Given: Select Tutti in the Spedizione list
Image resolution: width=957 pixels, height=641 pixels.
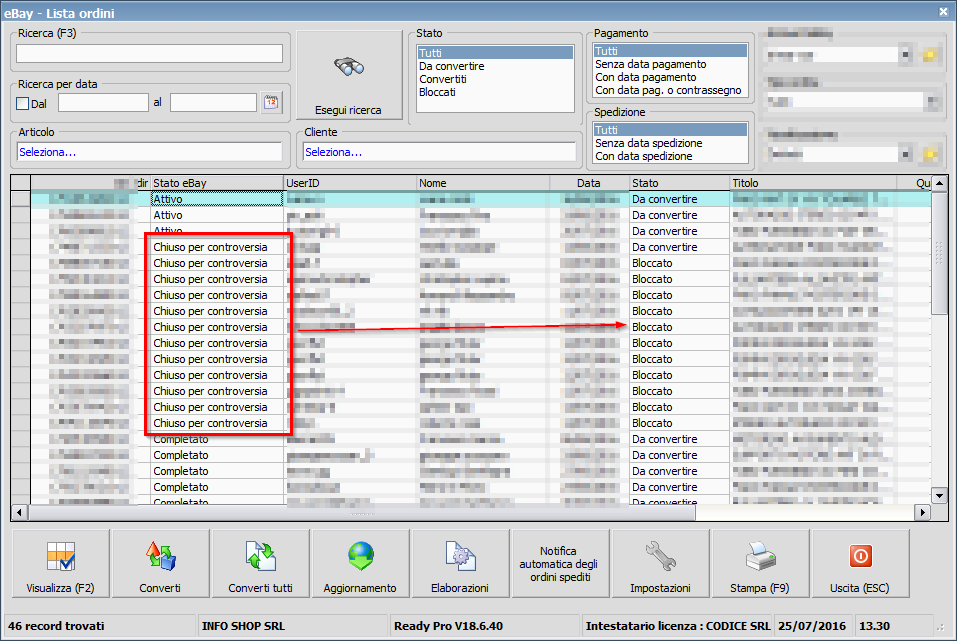Looking at the screenshot, I should (x=670, y=130).
